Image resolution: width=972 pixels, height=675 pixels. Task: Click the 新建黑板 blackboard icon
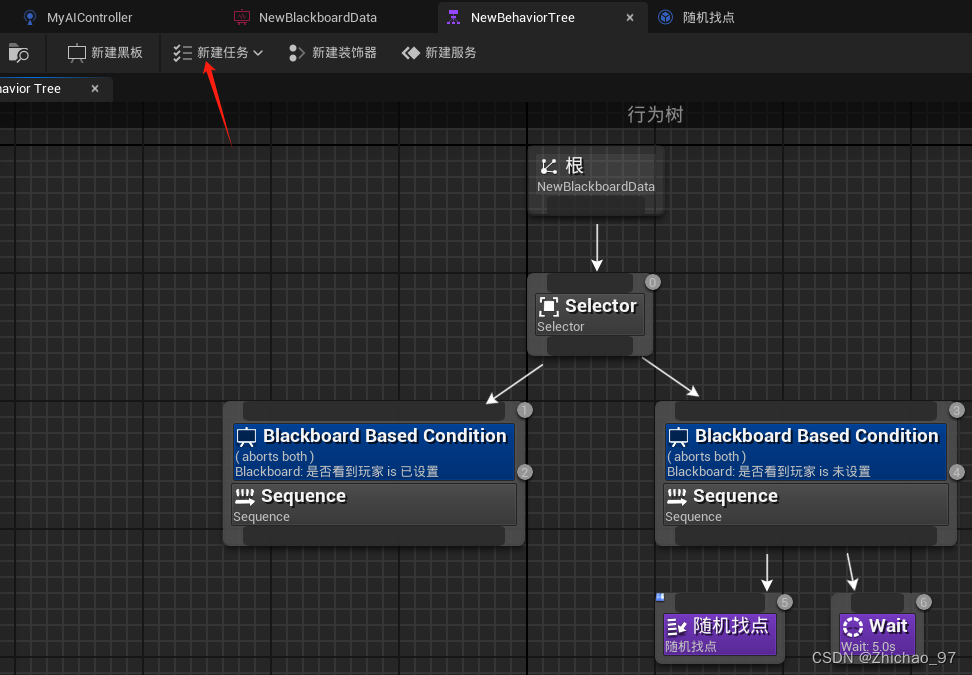pos(77,53)
